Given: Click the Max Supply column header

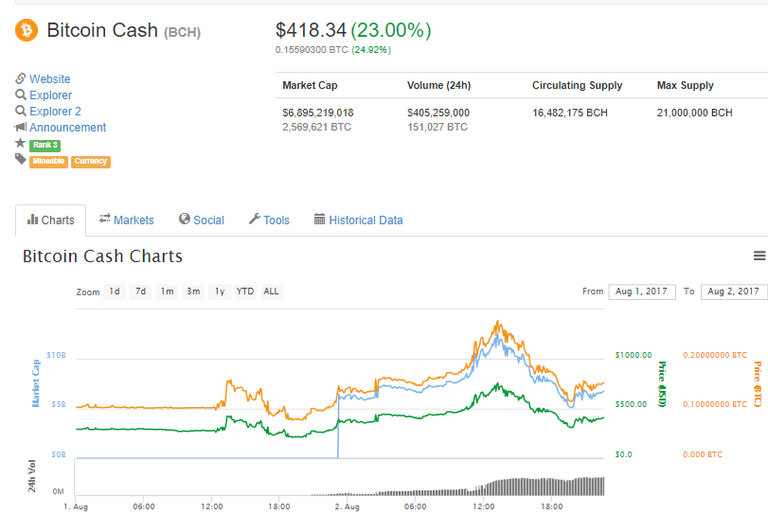Looking at the screenshot, I should point(685,85).
